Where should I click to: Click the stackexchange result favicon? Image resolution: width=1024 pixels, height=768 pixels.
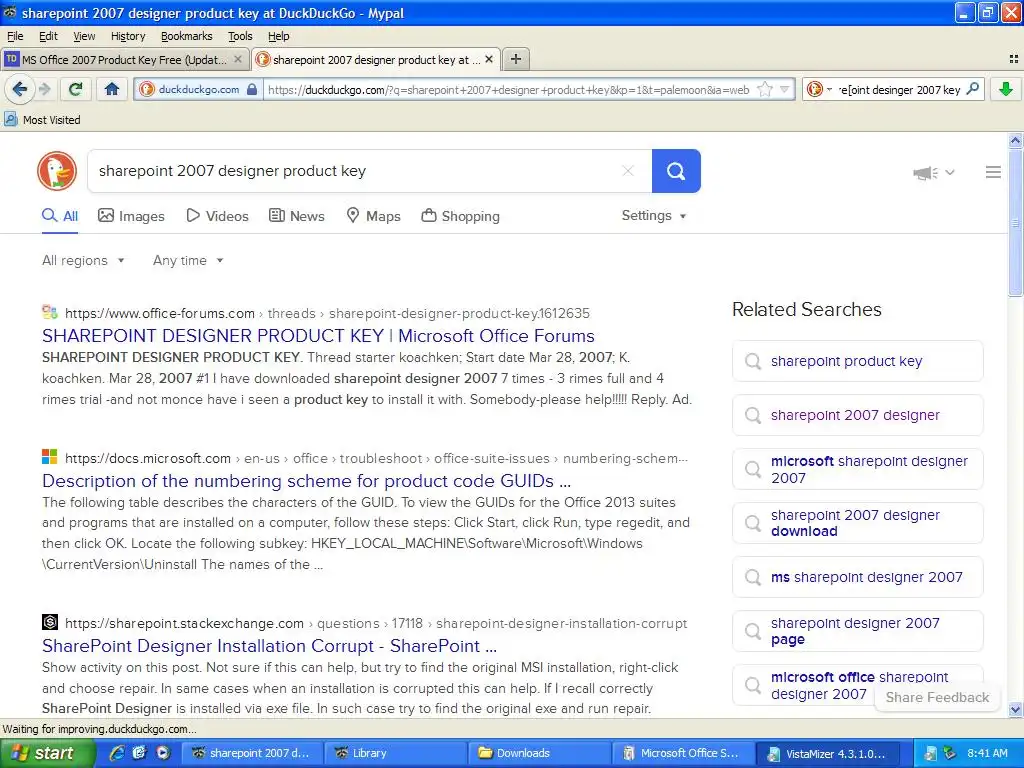click(50, 622)
